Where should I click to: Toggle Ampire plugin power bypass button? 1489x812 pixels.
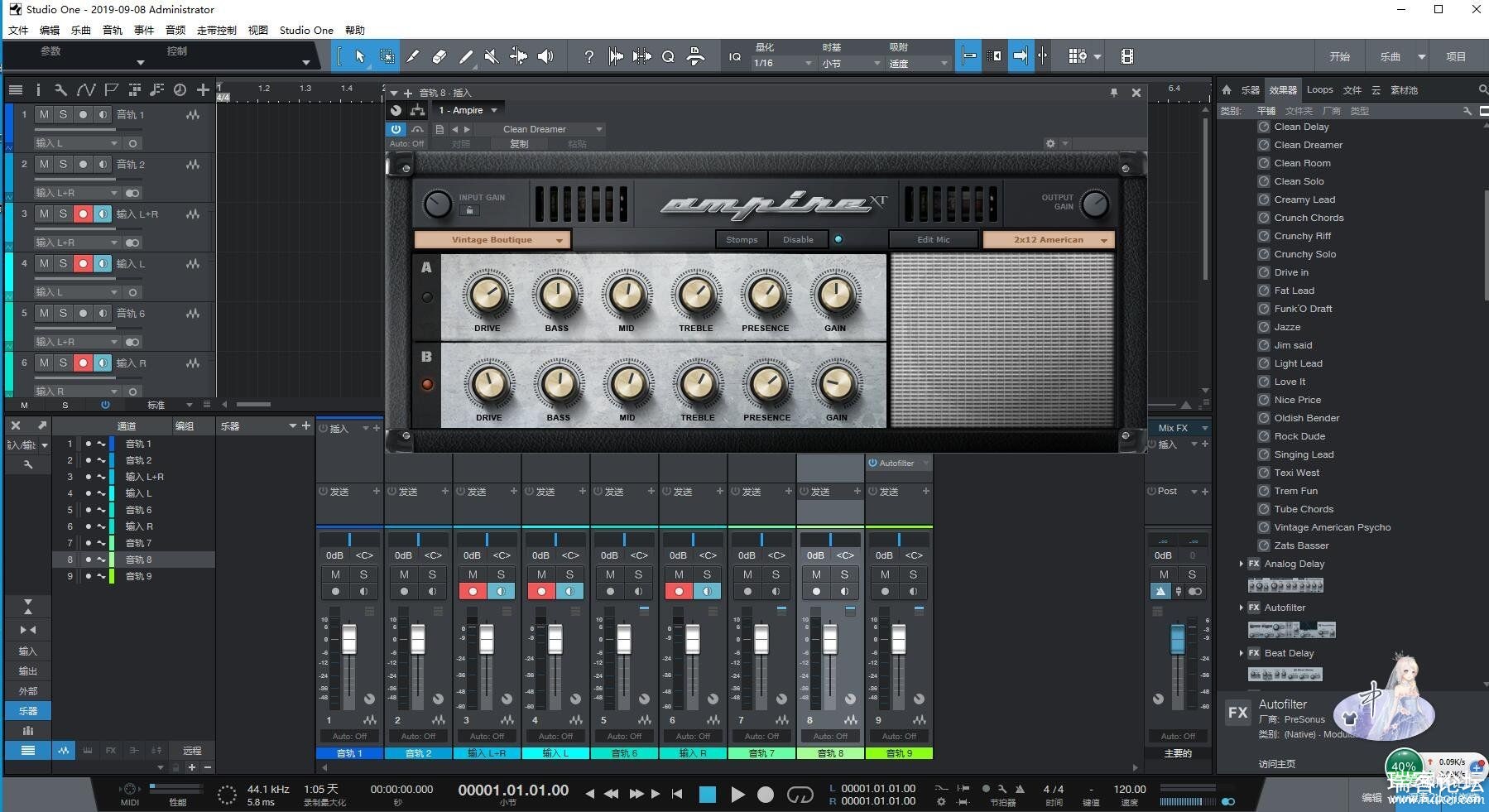click(396, 129)
